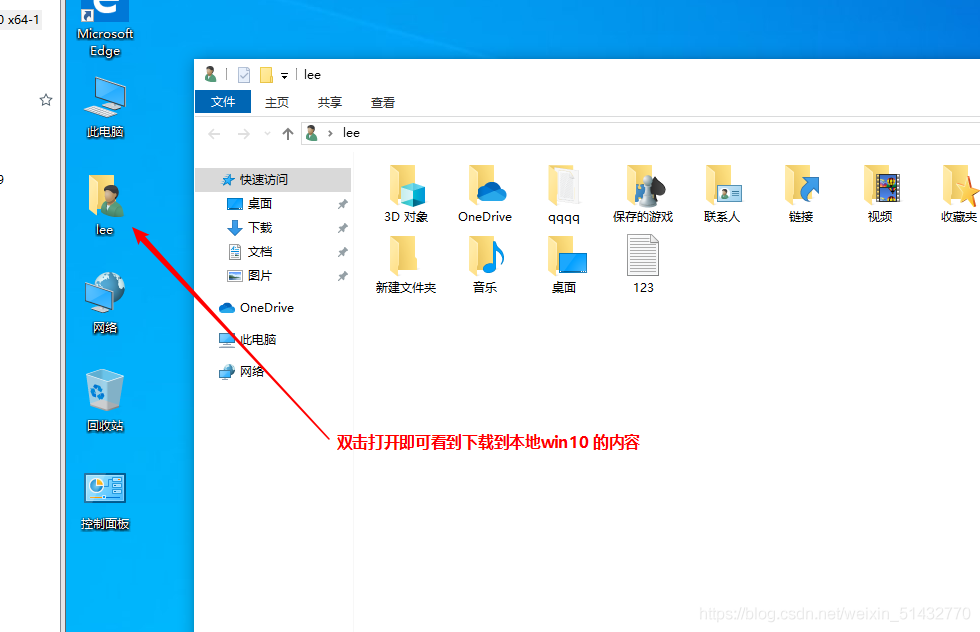This screenshot has width=980, height=632.
Task: Select 快速访问 in navigation pane
Action: pos(273,179)
